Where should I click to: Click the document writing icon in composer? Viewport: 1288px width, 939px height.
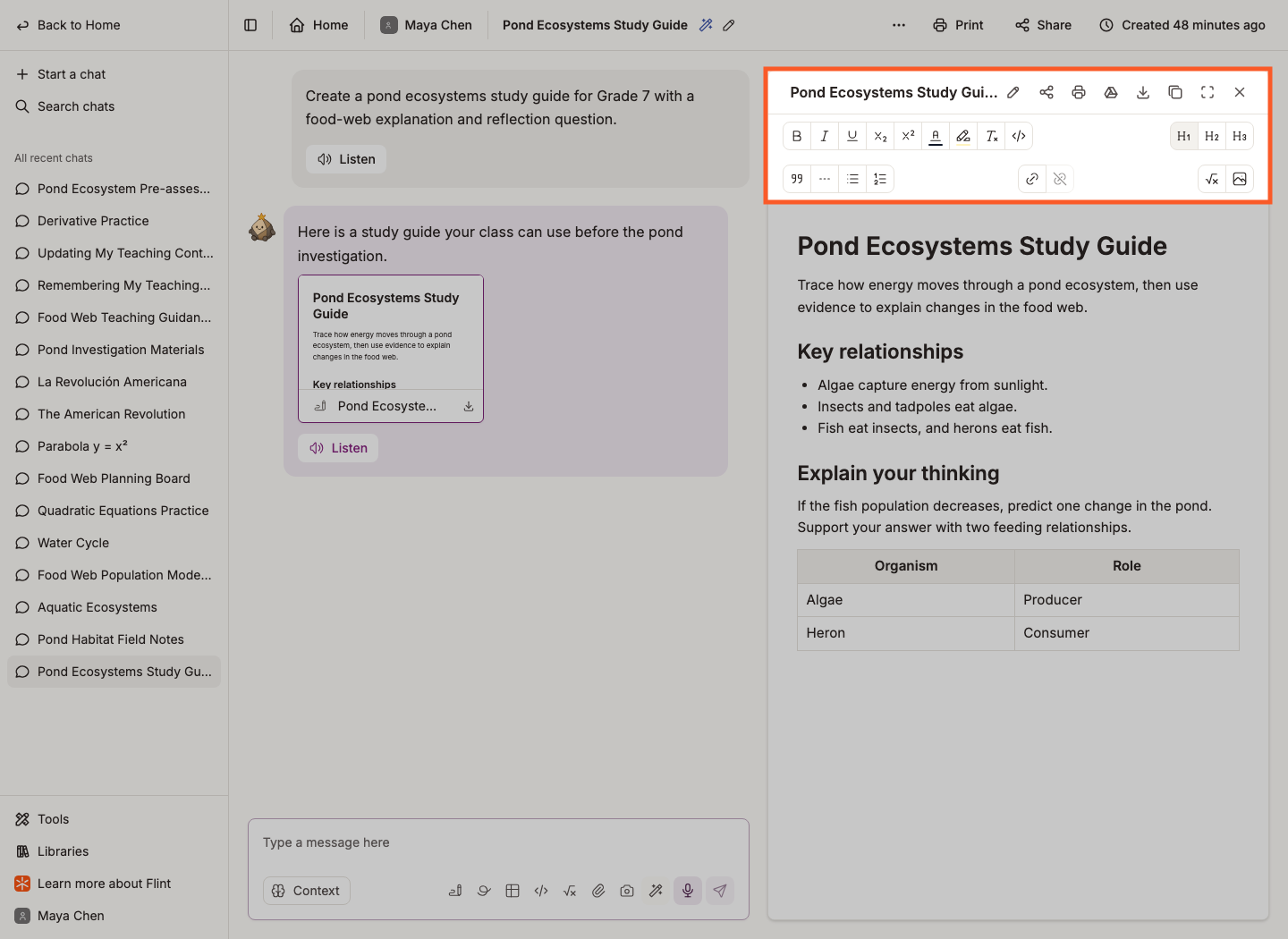pos(455,891)
